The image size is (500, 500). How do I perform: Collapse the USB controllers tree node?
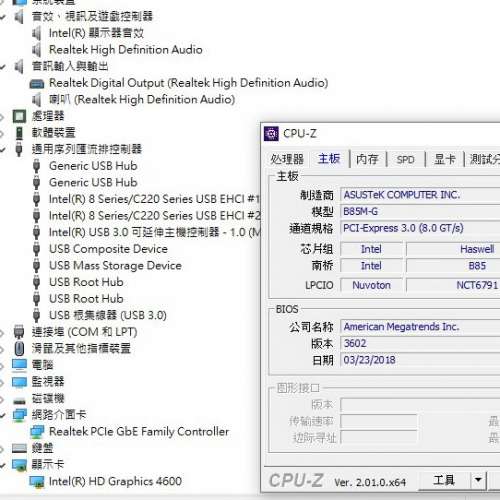[3, 150]
